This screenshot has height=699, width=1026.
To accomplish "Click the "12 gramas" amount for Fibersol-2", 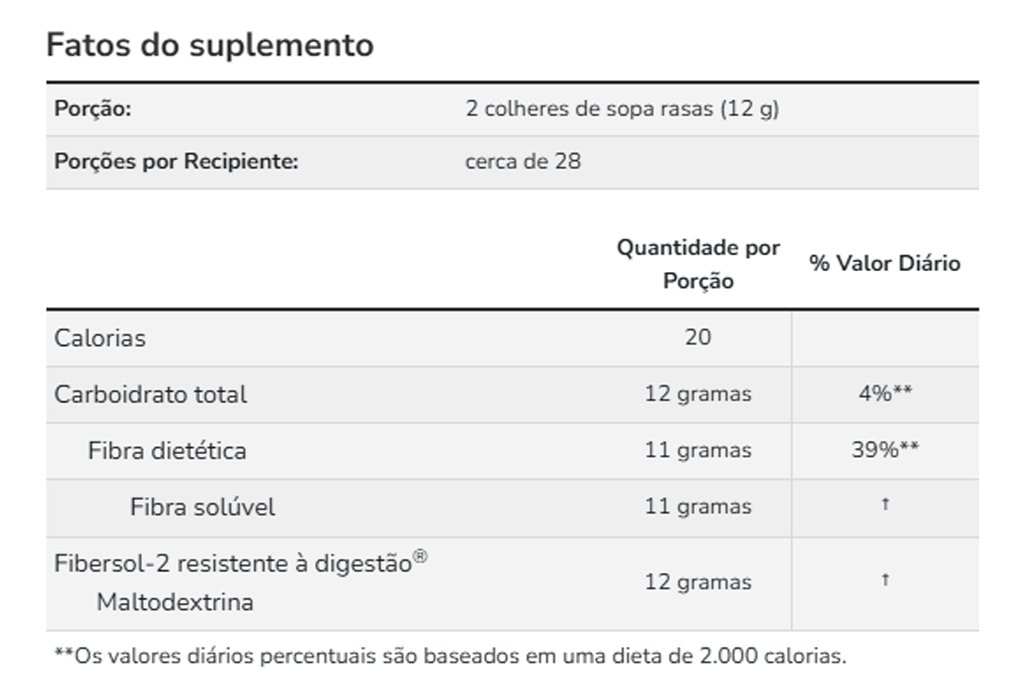I will (698, 582).
